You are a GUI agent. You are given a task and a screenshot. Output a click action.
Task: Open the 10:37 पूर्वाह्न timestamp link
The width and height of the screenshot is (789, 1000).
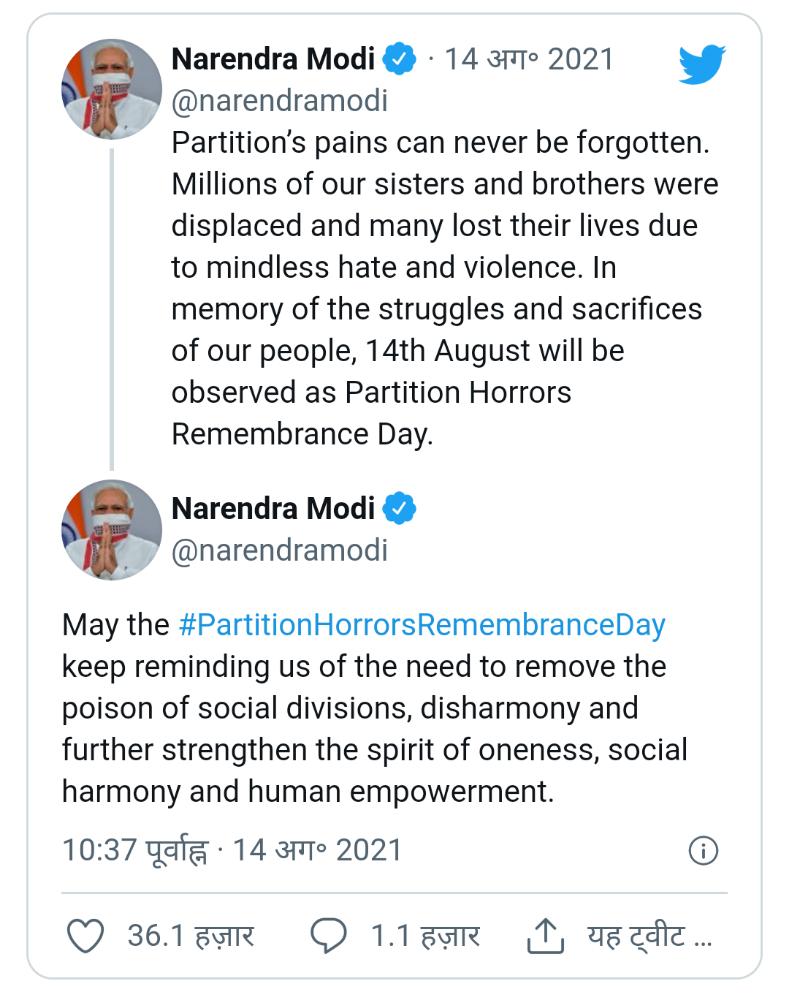135,851
